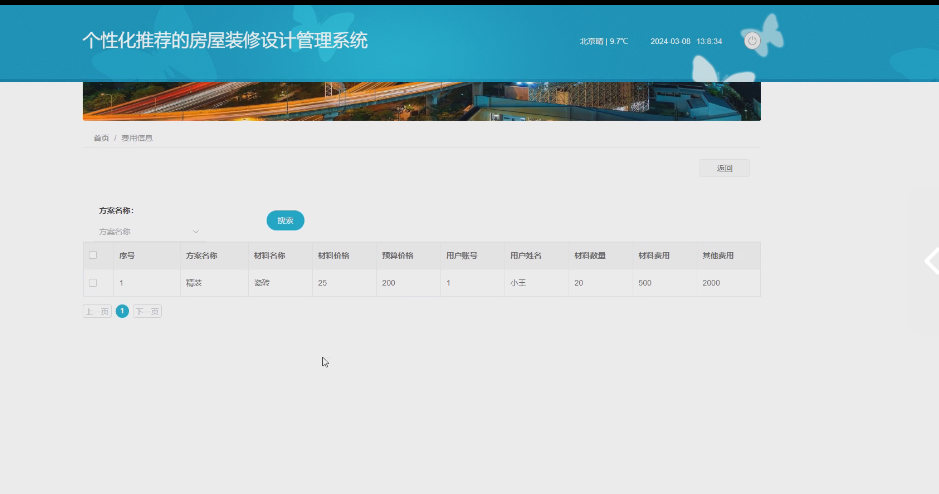The height and width of the screenshot is (494, 939).
Task: Click the city highway banner image
Action: coord(422,101)
